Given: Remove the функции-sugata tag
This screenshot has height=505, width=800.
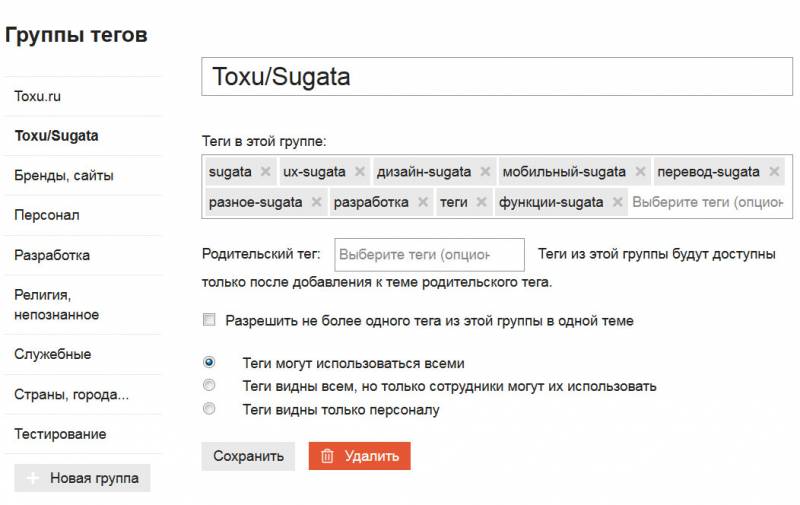Looking at the screenshot, I should [x=617, y=202].
